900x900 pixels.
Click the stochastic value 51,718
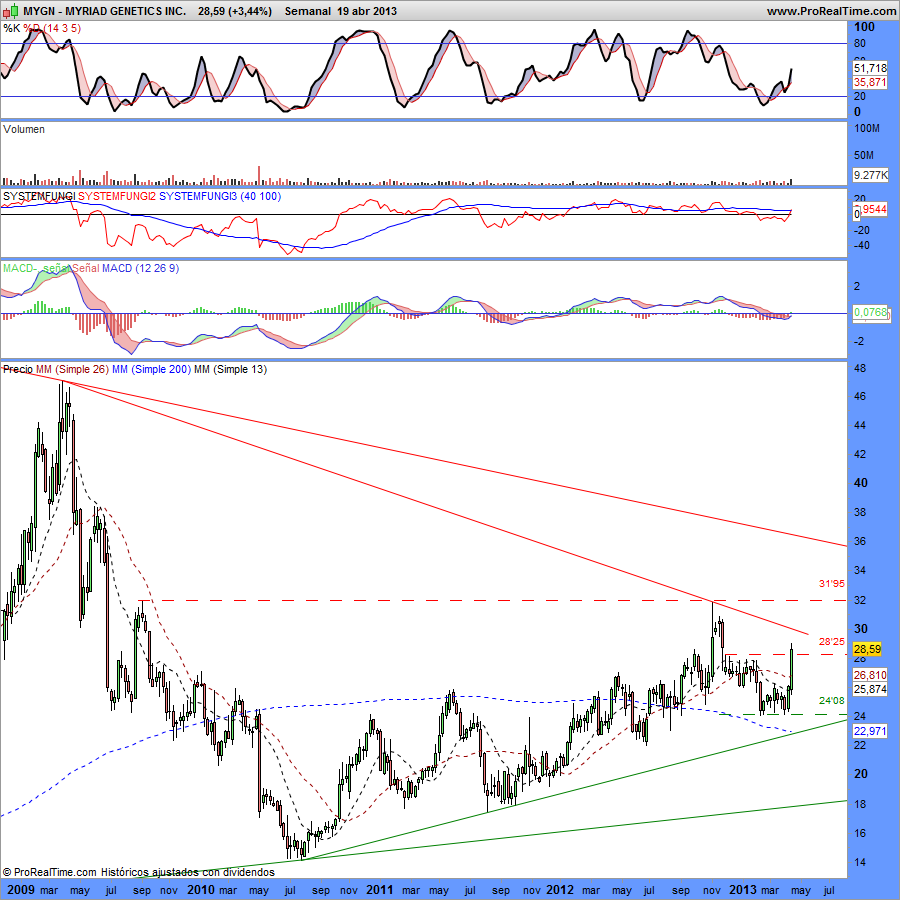870,68
